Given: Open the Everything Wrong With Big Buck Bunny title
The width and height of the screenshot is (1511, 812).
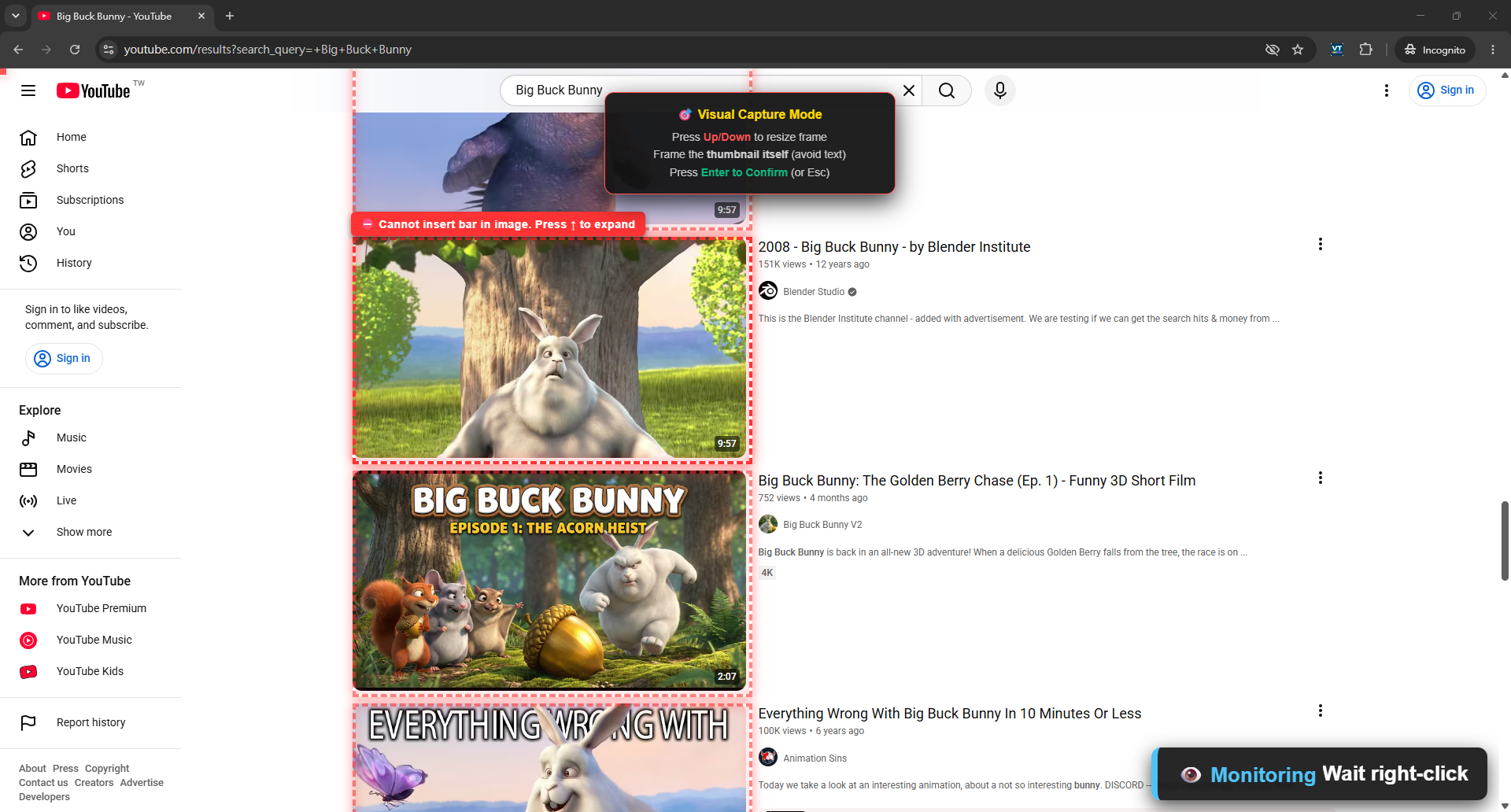Looking at the screenshot, I should coord(949,714).
